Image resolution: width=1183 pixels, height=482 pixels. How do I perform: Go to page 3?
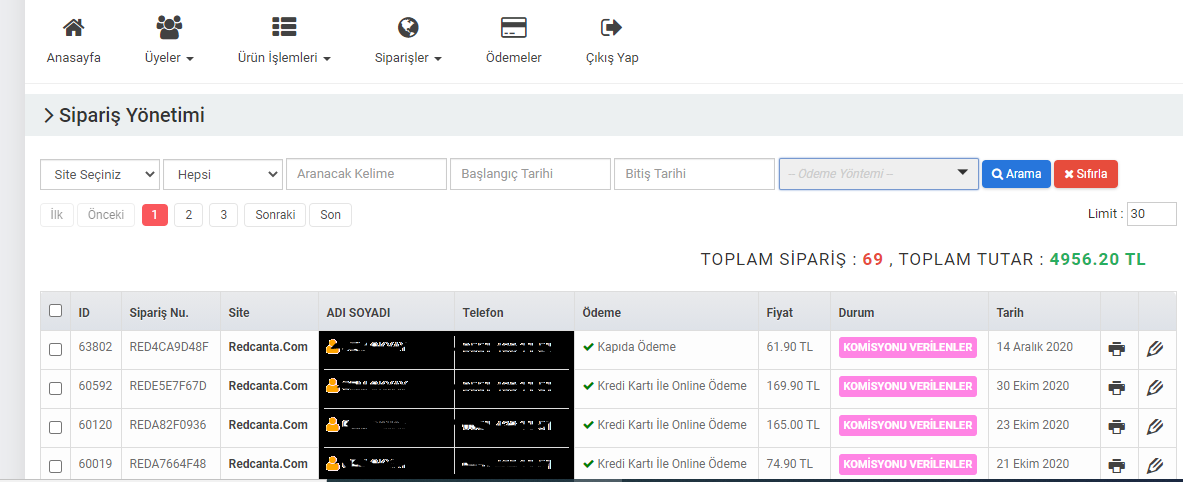[x=223, y=215]
